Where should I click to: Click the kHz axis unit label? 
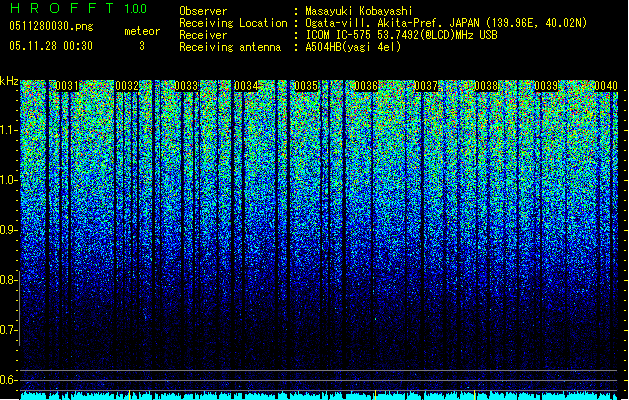[9, 81]
